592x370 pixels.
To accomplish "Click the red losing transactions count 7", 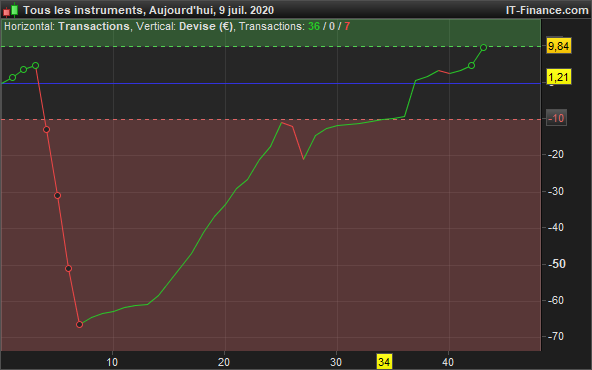I will 347,26.
